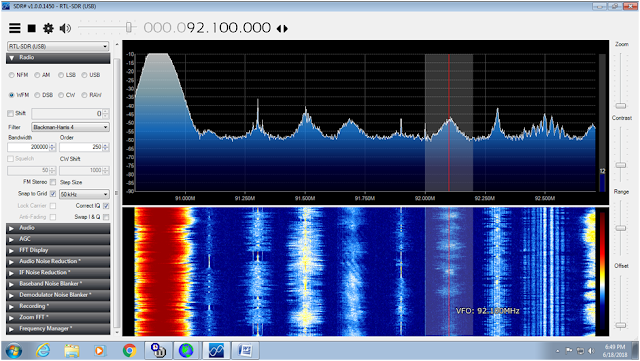640x361 pixels.
Task: Stop the radio with the stop button
Action: pyautogui.click(x=31, y=28)
